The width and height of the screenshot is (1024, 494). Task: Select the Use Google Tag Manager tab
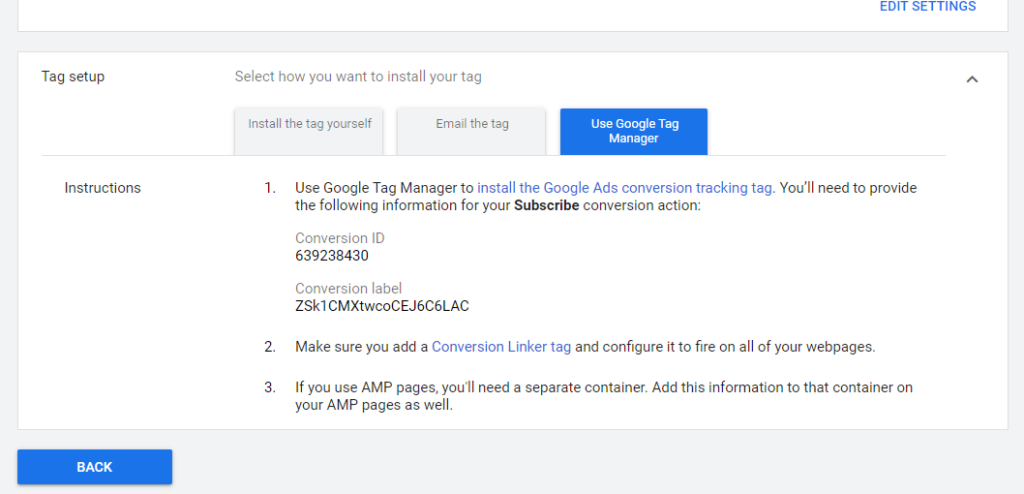coord(633,131)
